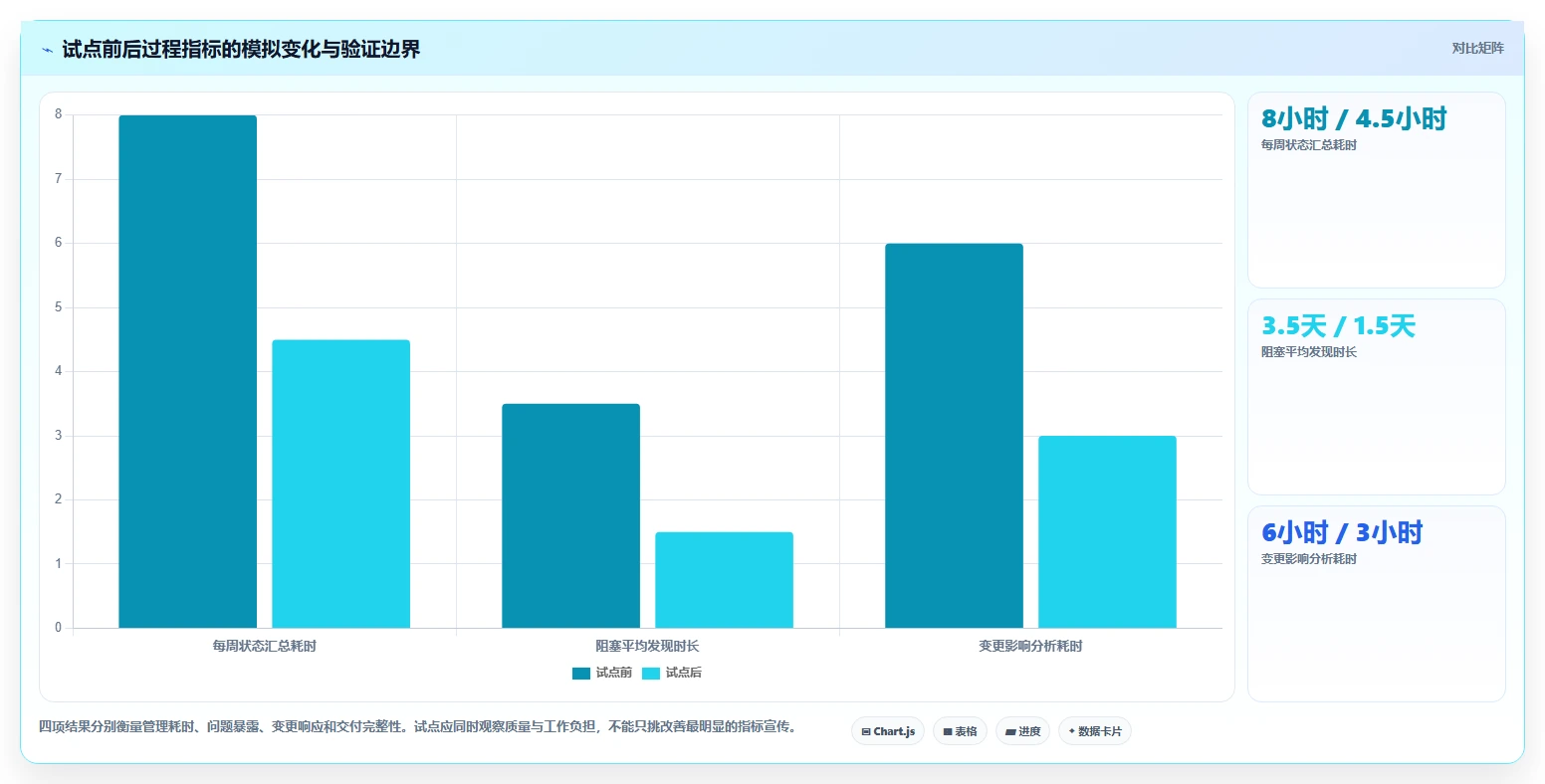Screen dimensions: 1545x784
Task: Click the pulse icon beside the header title
Action: point(48,50)
